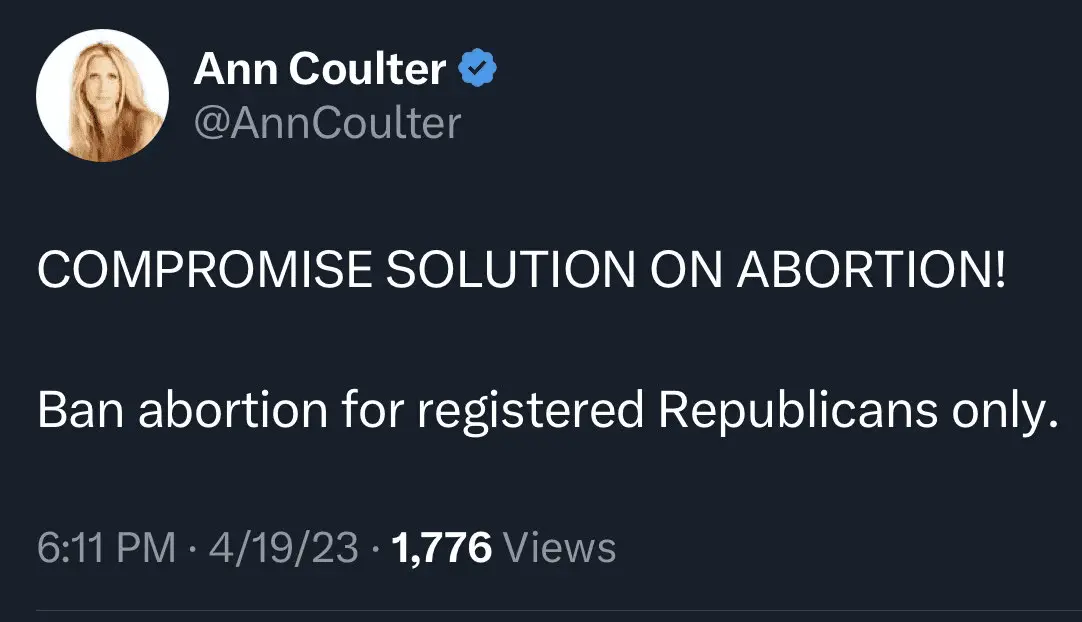Open the @AnnCoulter handle link

(327, 122)
